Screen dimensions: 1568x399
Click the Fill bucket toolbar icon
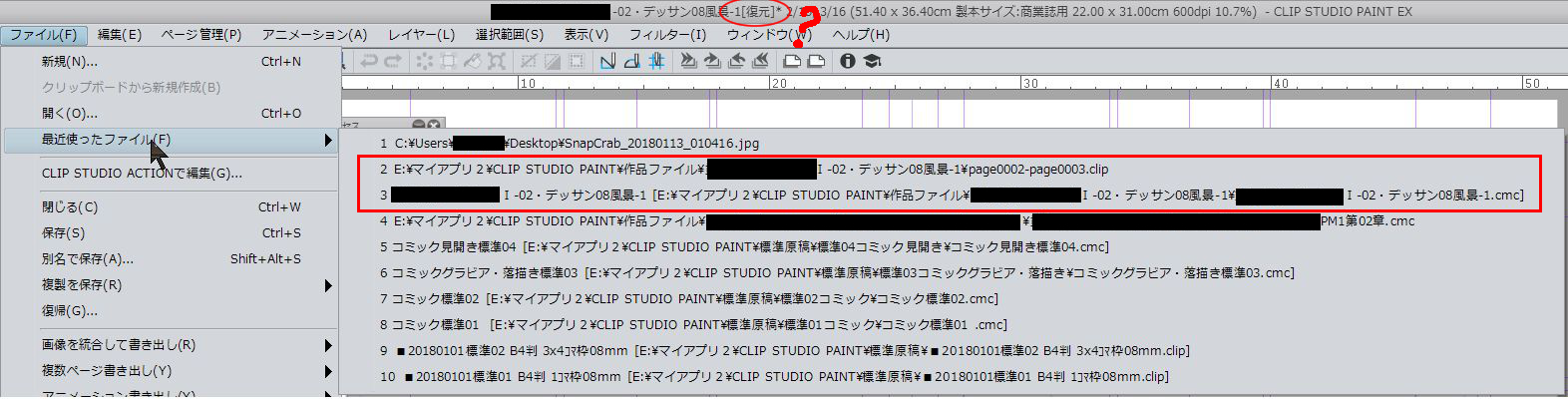click(472, 61)
